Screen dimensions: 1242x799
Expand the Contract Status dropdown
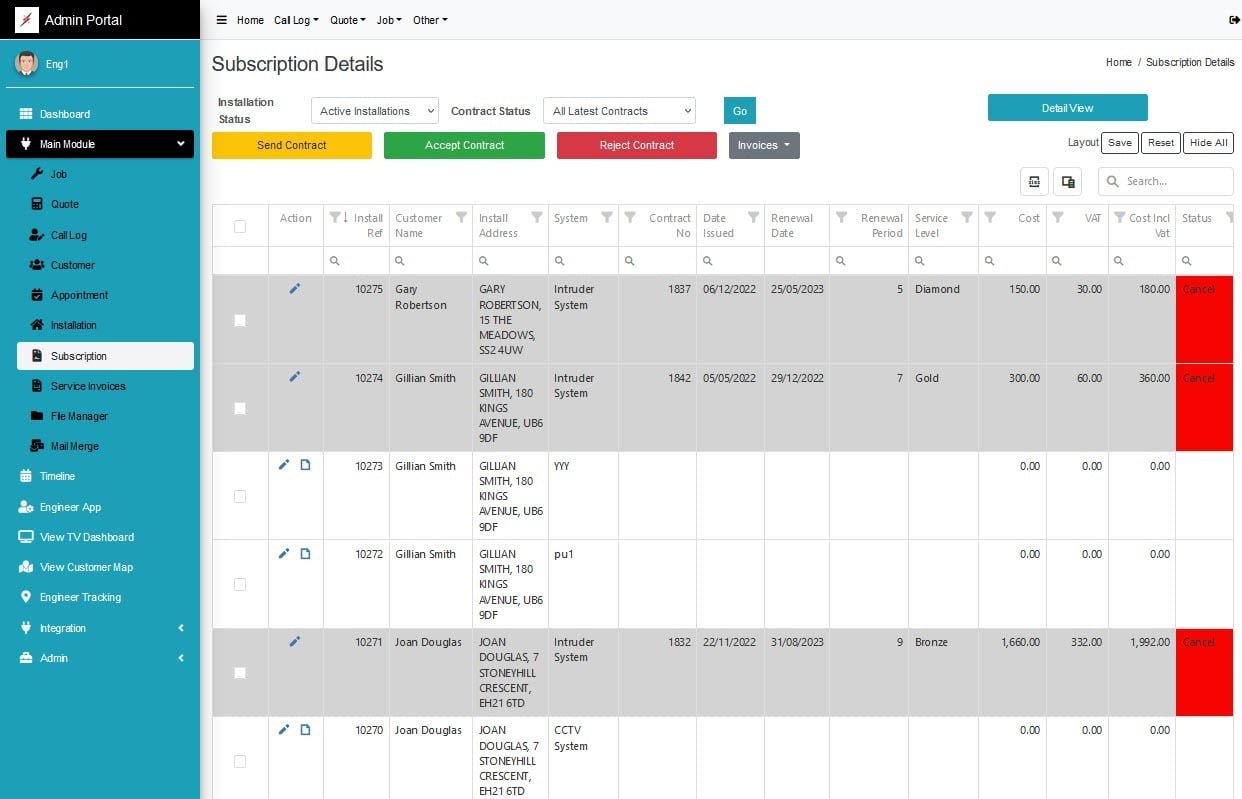[618, 111]
